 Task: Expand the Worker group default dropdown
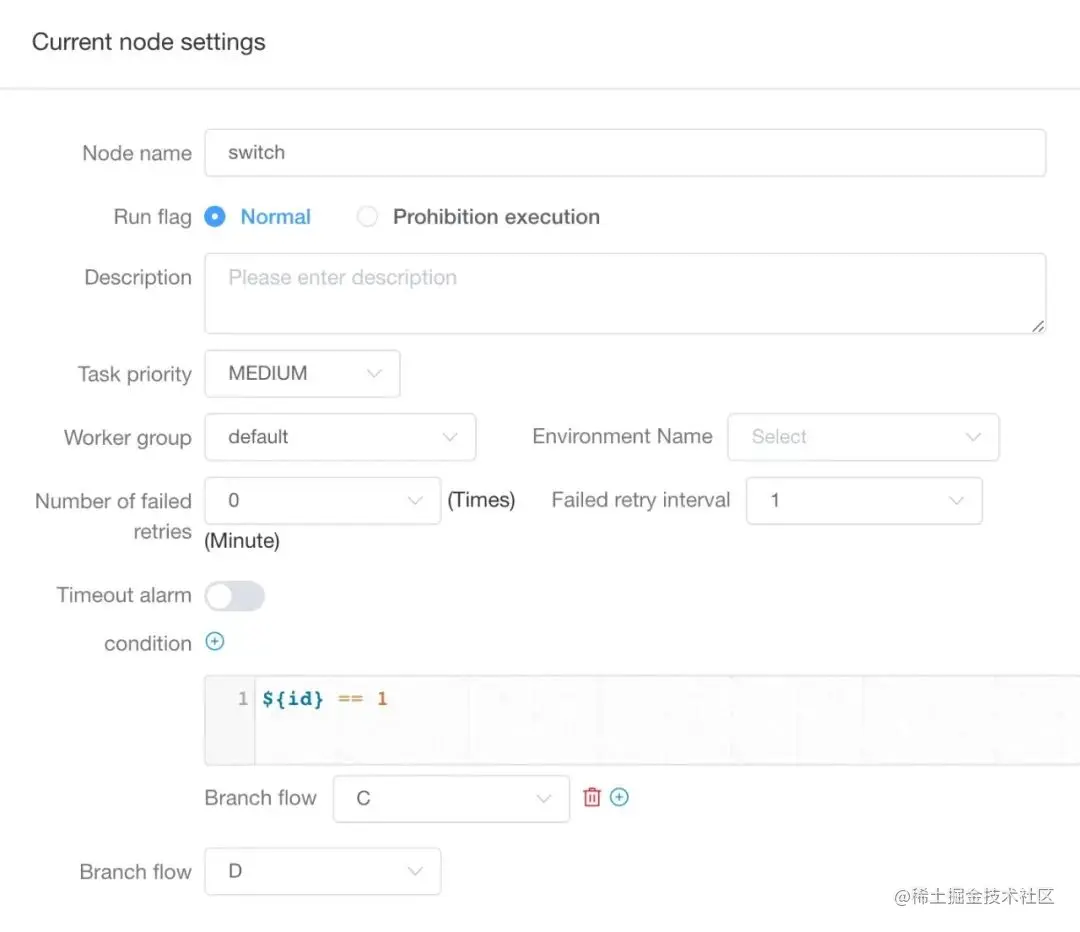click(x=340, y=437)
